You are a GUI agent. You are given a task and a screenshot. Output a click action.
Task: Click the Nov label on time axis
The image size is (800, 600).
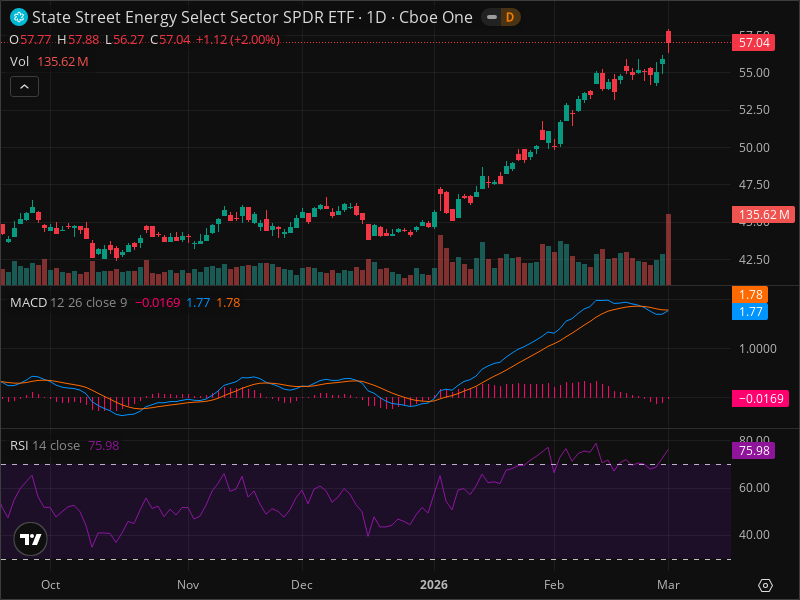coord(188,585)
